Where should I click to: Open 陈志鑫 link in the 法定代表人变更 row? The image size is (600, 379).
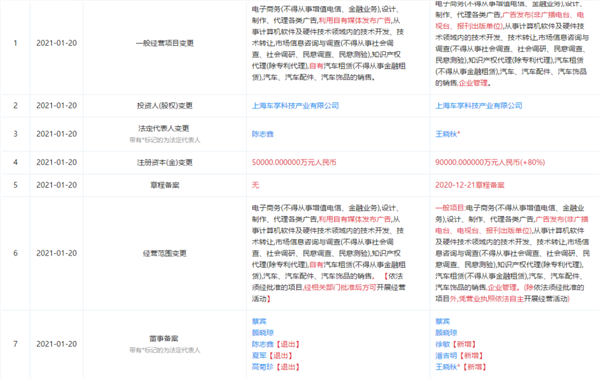click(262, 134)
